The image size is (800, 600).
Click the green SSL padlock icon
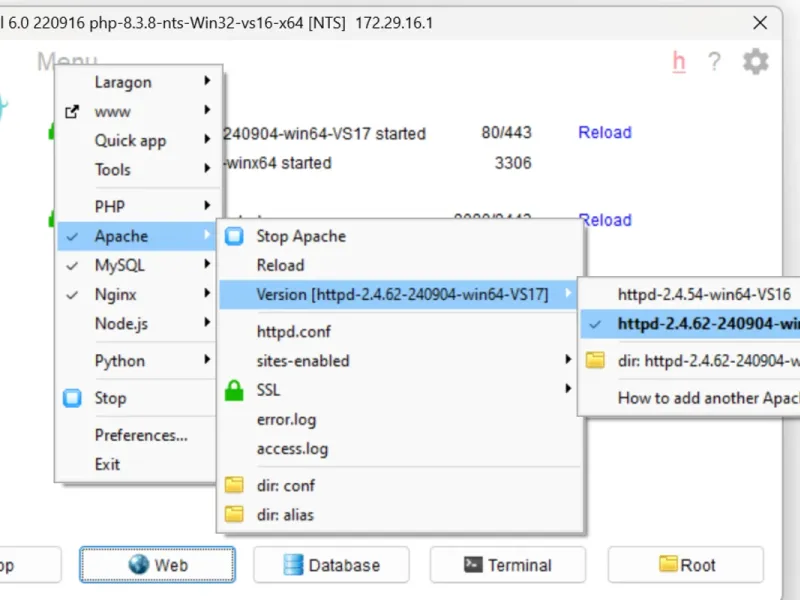pyautogui.click(x=234, y=390)
